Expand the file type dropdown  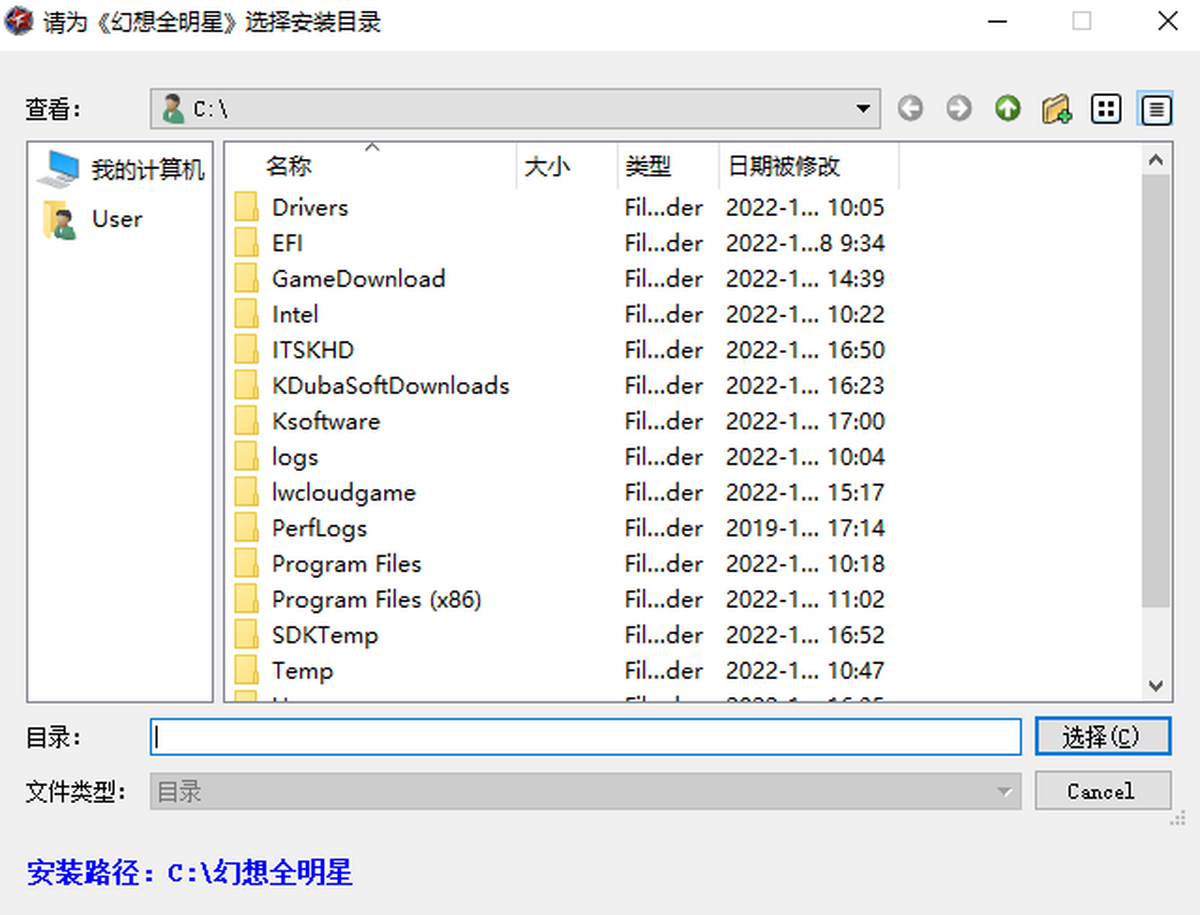tap(1003, 792)
